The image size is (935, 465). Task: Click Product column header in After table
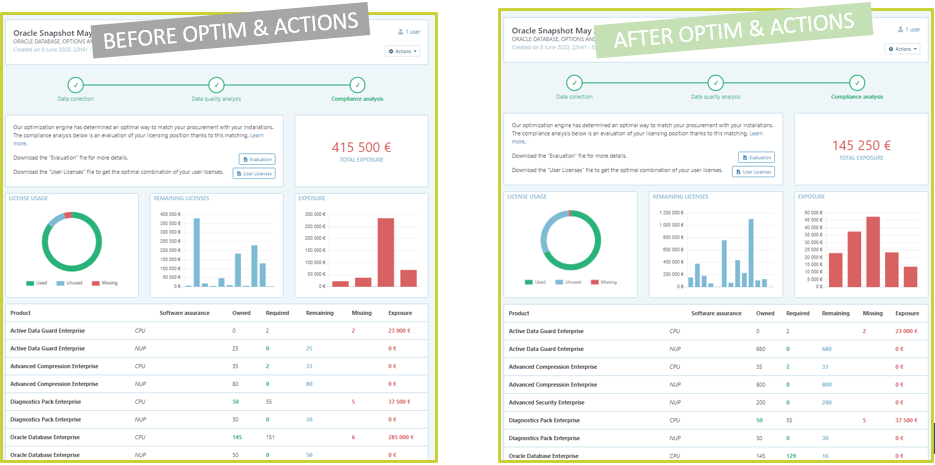click(519, 313)
